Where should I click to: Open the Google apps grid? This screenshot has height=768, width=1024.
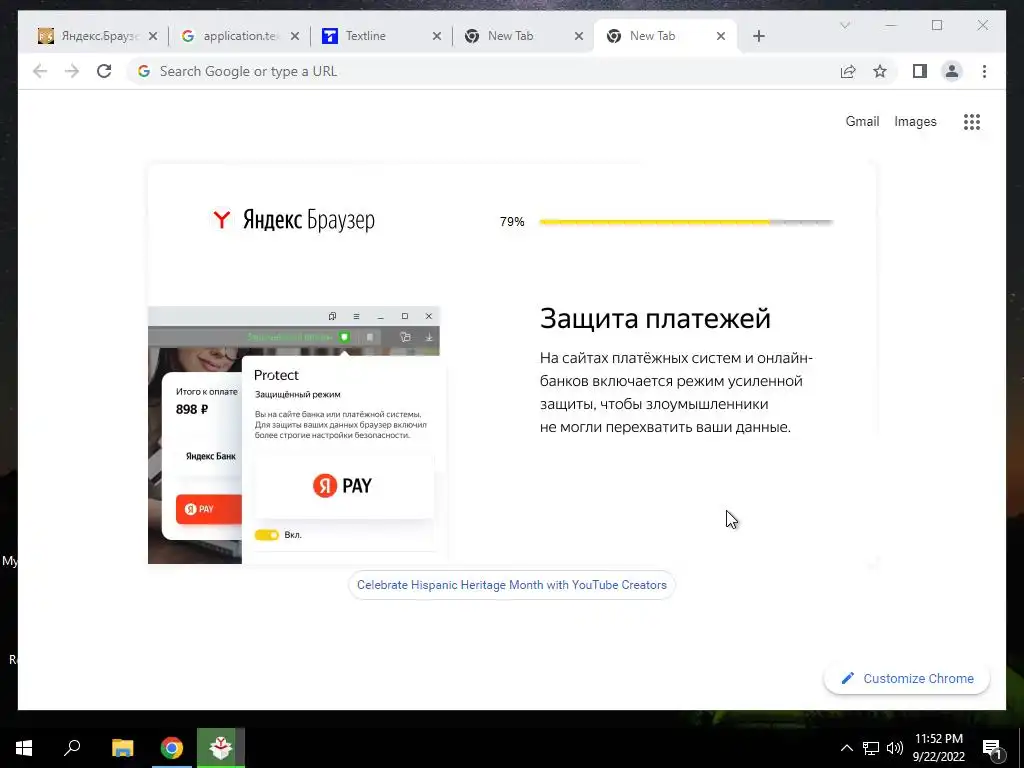[972, 121]
